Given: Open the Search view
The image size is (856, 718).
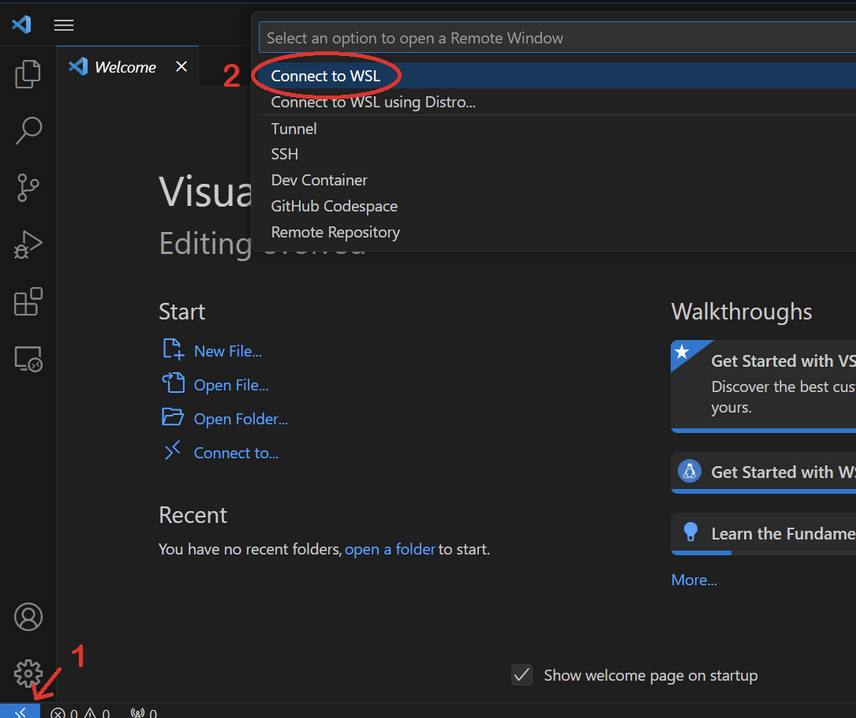Looking at the screenshot, I should click(x=28, y=130).
